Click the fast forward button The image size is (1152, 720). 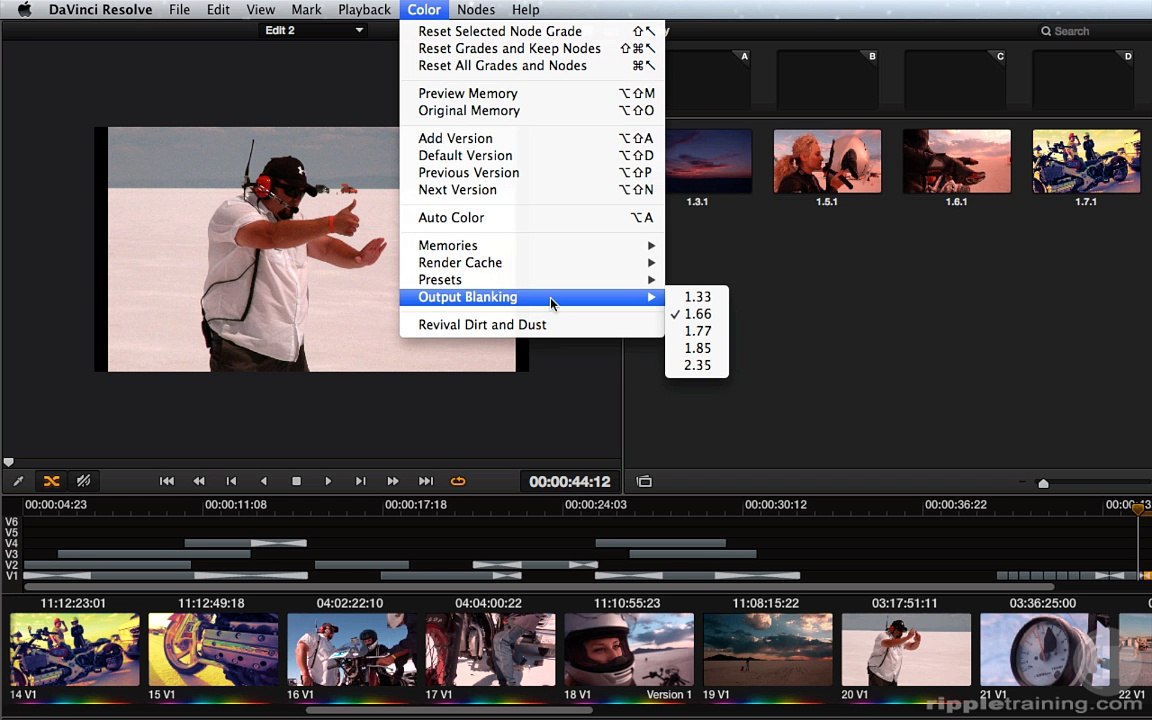coord(393,481)
